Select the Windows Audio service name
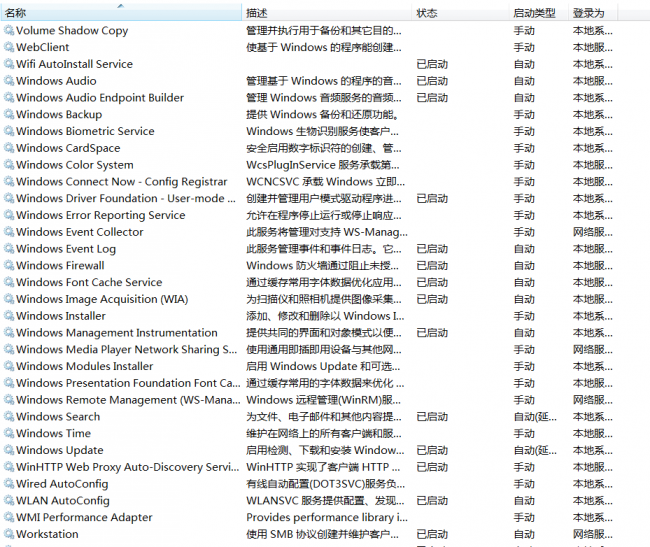This screenshot has height=547, width=650. coord(56,80)
